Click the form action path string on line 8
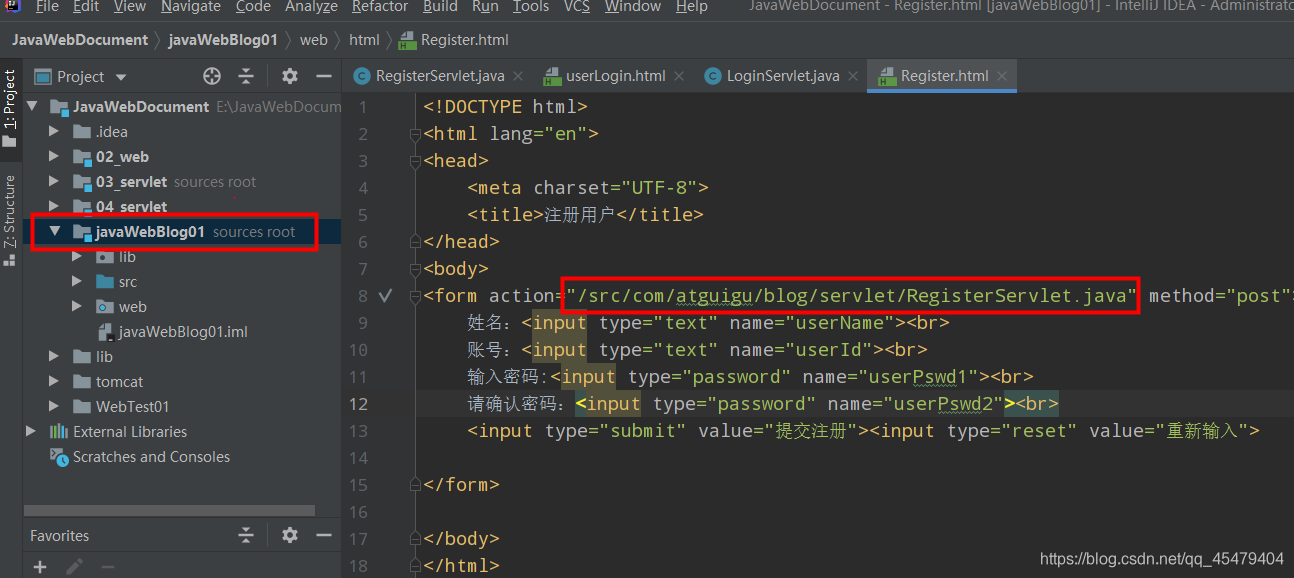This screenshot has height=578, width=1294. pos(851,296)
